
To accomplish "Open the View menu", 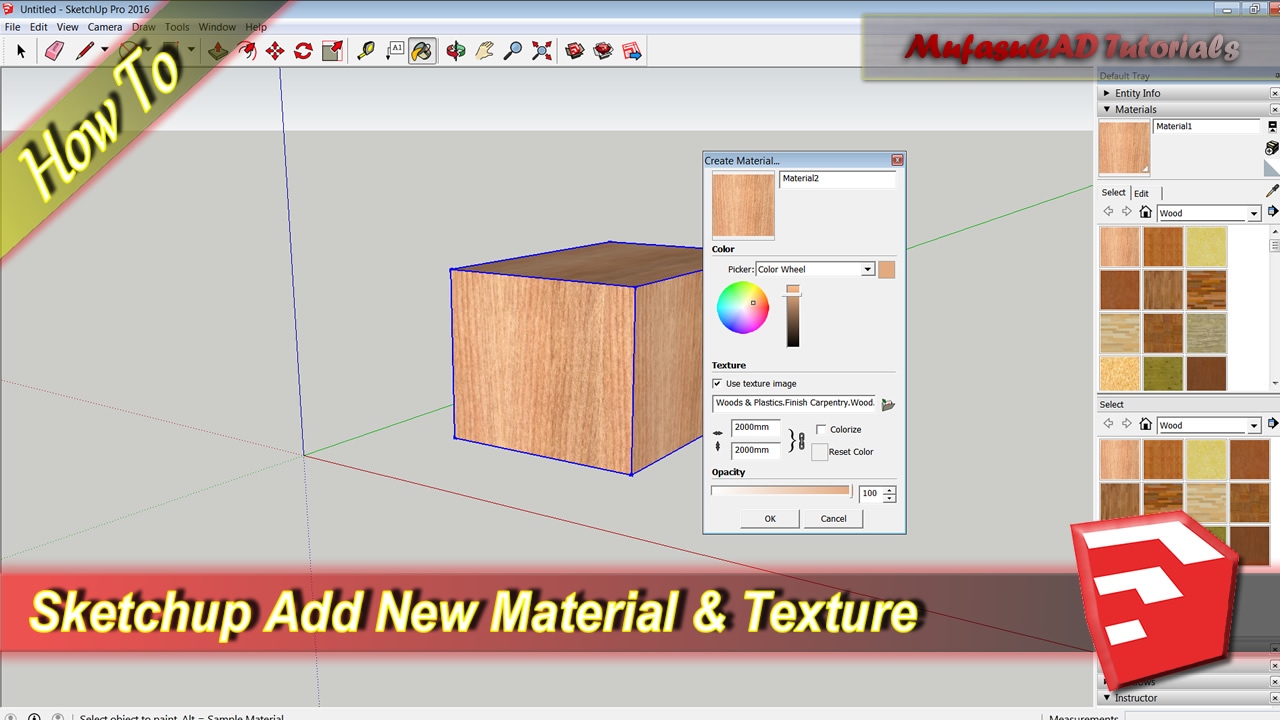I will 67,27.
